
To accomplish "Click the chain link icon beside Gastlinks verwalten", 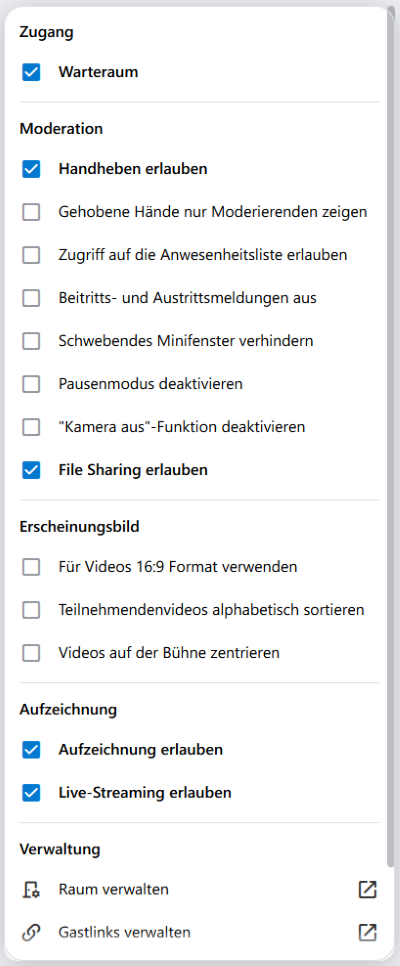I will coord(31,933).
